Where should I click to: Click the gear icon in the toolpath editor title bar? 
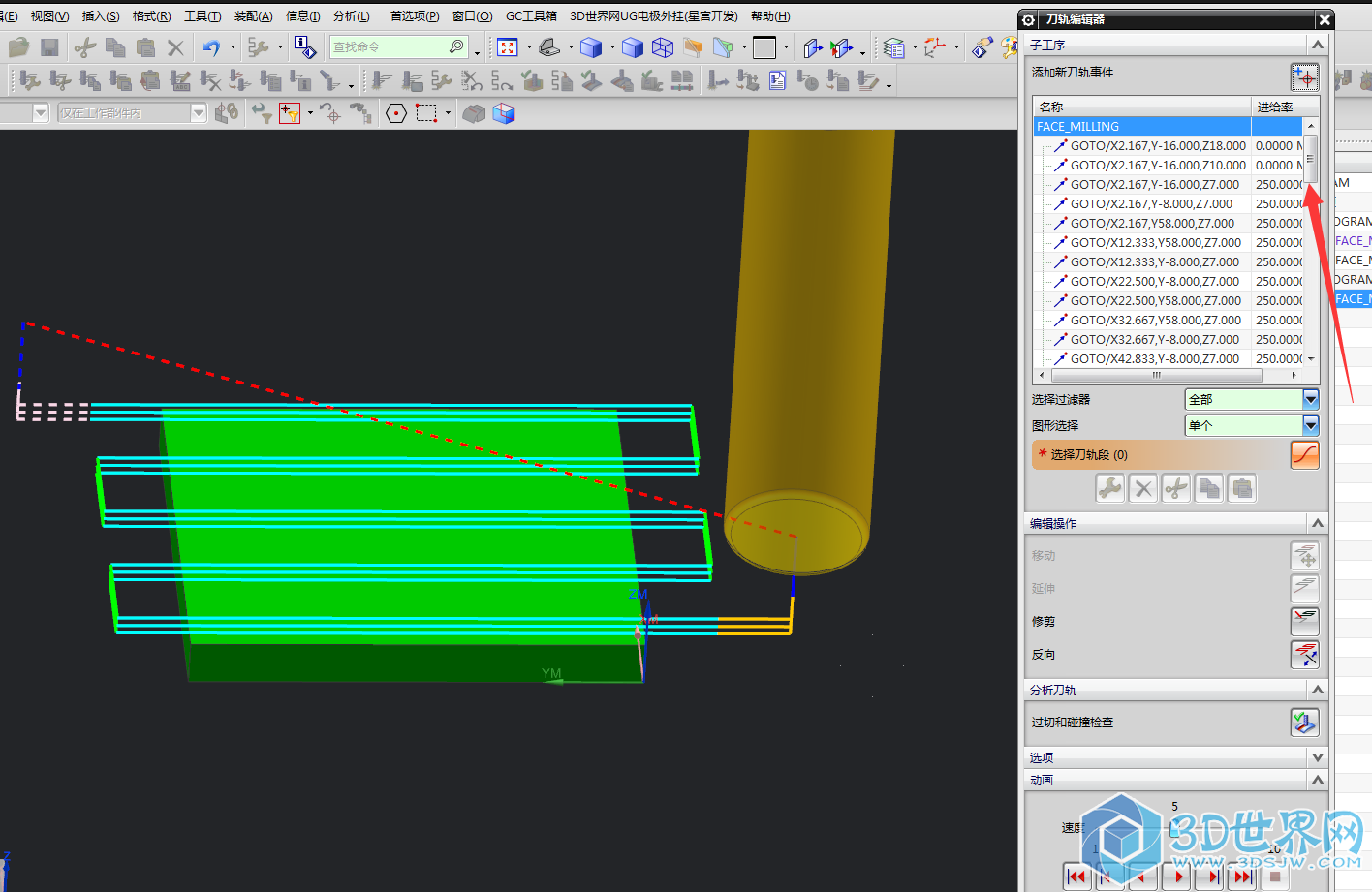click(1028, 19)
